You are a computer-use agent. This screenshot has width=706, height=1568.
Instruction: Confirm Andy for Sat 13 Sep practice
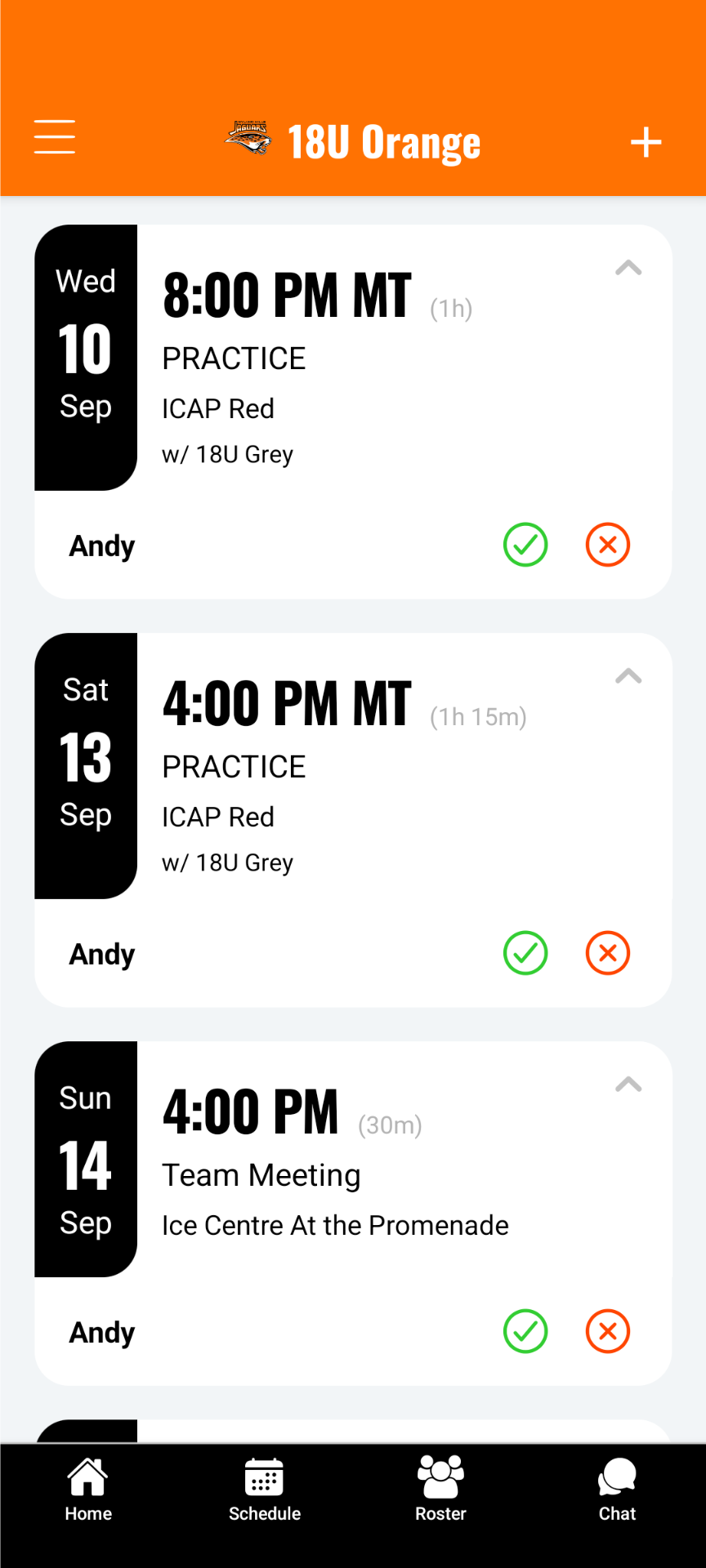pyautogui.click(x=525, y=953)
